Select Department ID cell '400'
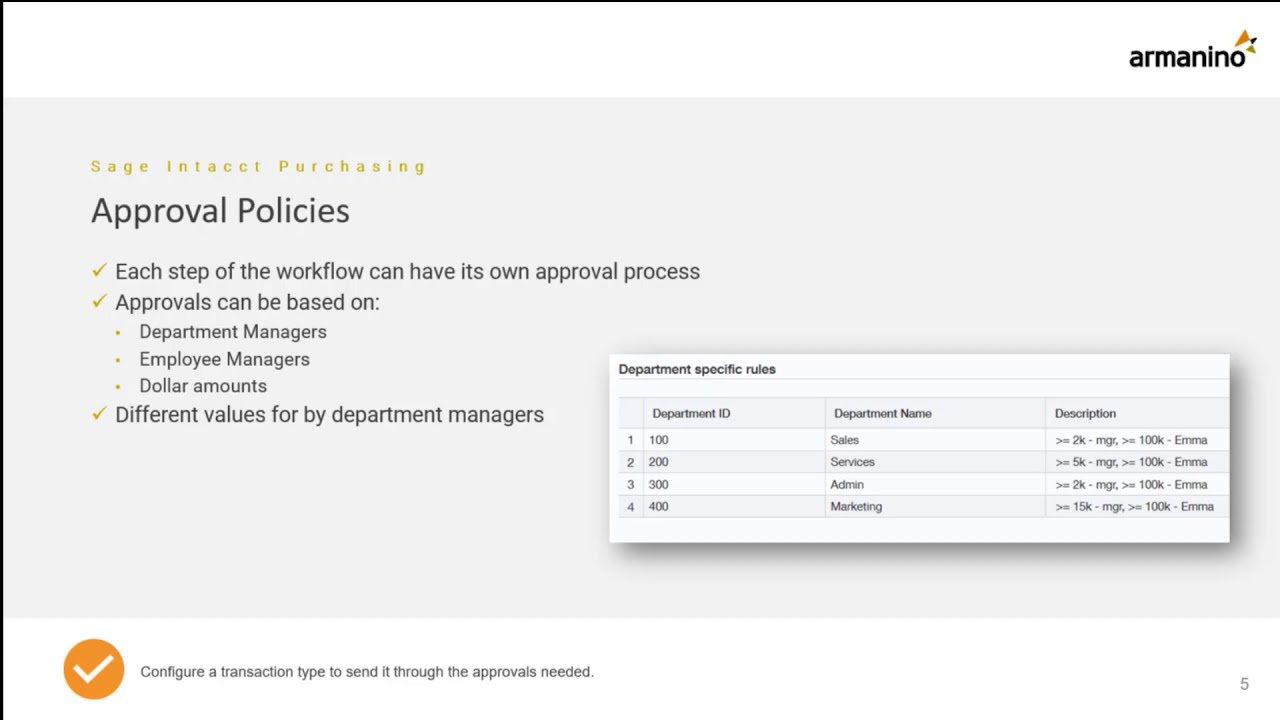Viewport: 1280px width, 720px height. coord(734,506)
